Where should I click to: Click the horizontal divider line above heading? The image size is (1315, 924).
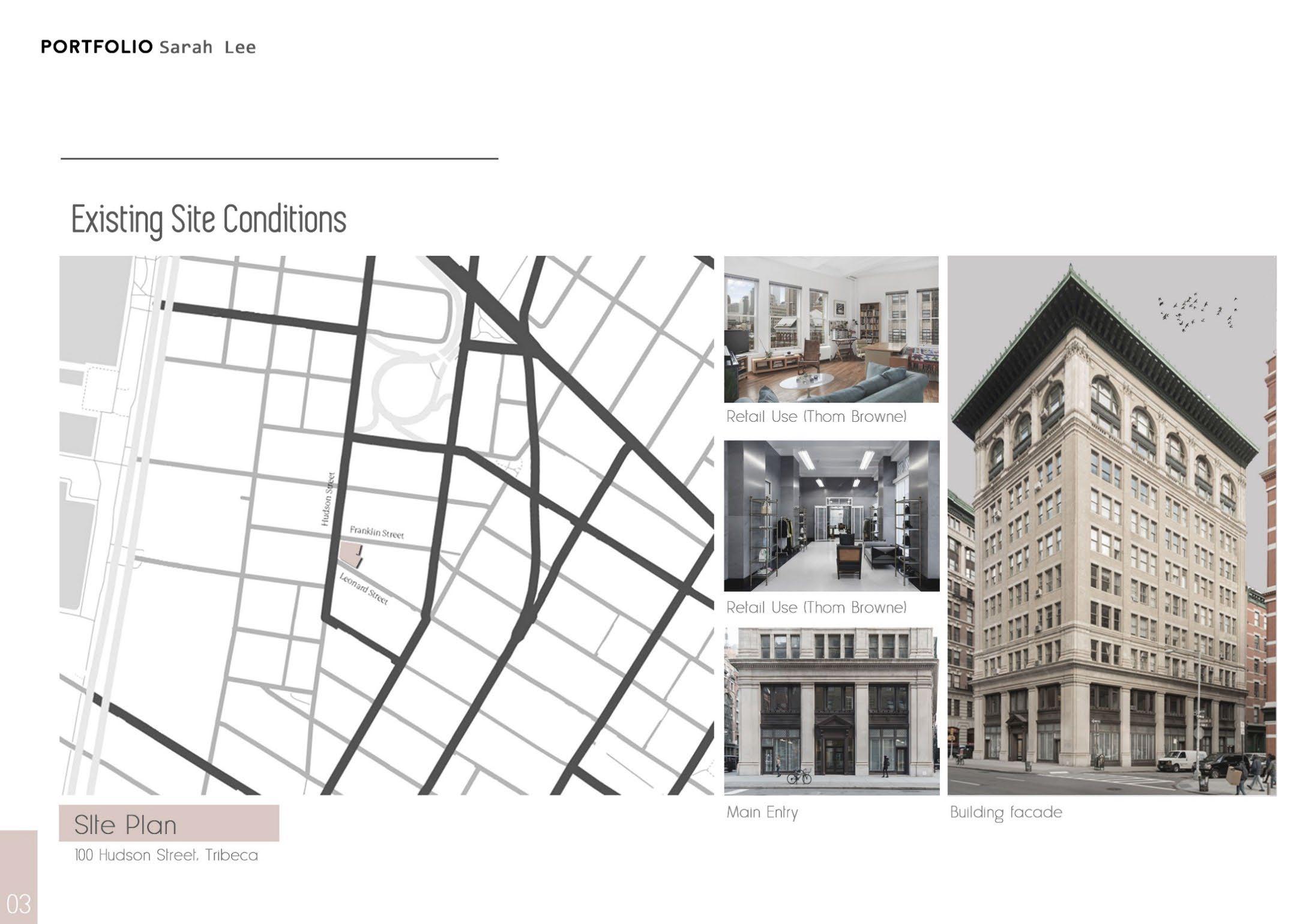pos(279,158)
